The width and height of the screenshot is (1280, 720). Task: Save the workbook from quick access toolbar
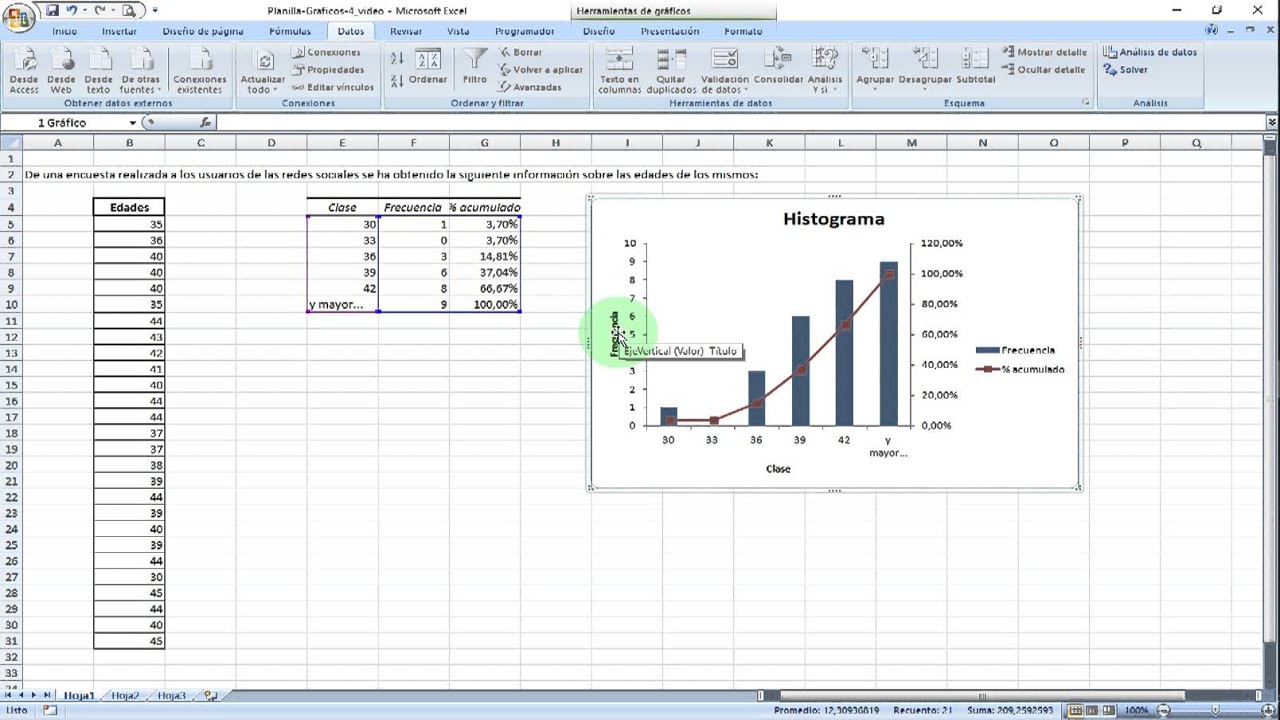click(x=51, y=11)
